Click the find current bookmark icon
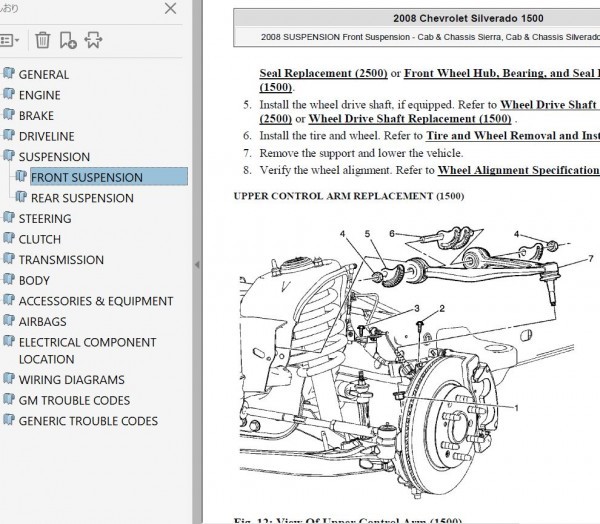 (93, 40)
